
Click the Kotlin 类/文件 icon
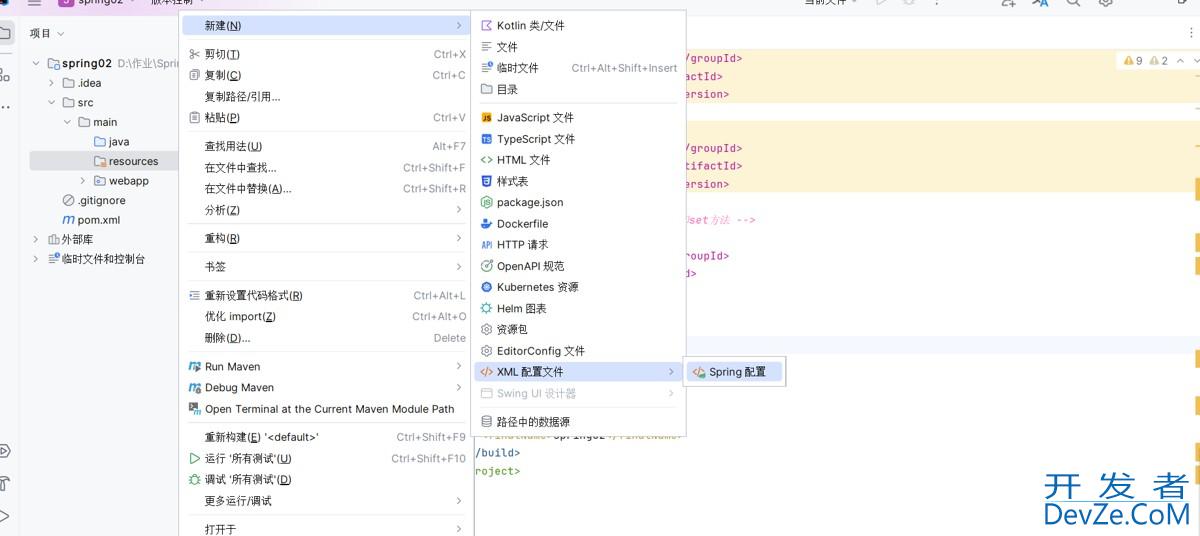(487, 26)
